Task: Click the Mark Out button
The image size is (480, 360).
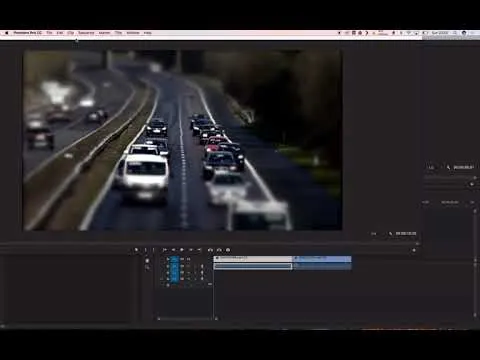Action: (x=154, y=250)
